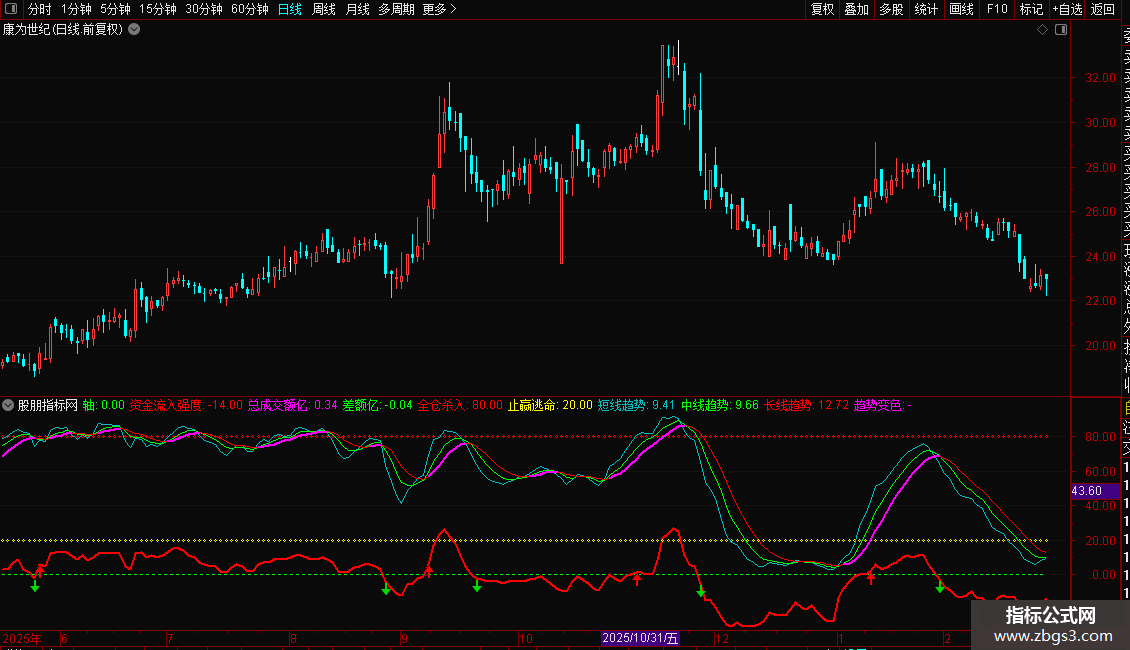This screenshot has width=1130, height=650.
Task: Switch to 分时 intraday view
Action: [x=40, y=9]
